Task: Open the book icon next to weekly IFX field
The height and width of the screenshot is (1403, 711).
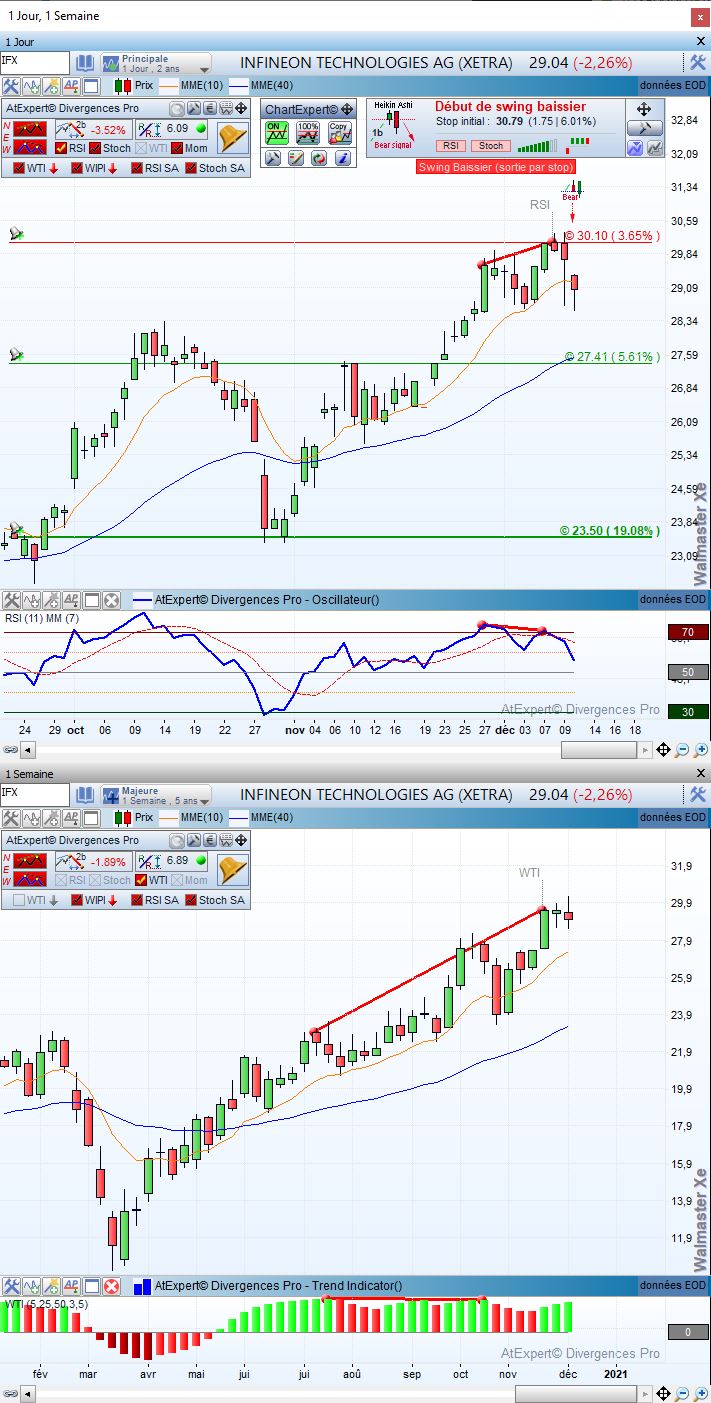Action: pyautogui.click(x=84, y=794)
